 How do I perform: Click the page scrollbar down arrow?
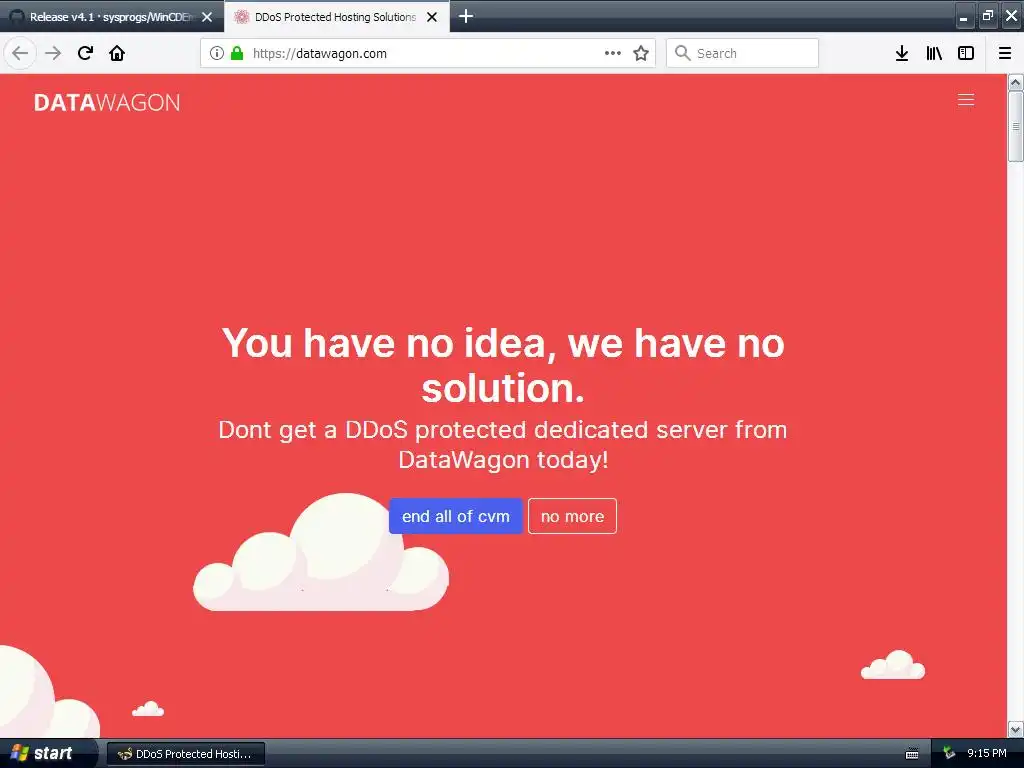pyautogui.click(x=1015, y=729)
